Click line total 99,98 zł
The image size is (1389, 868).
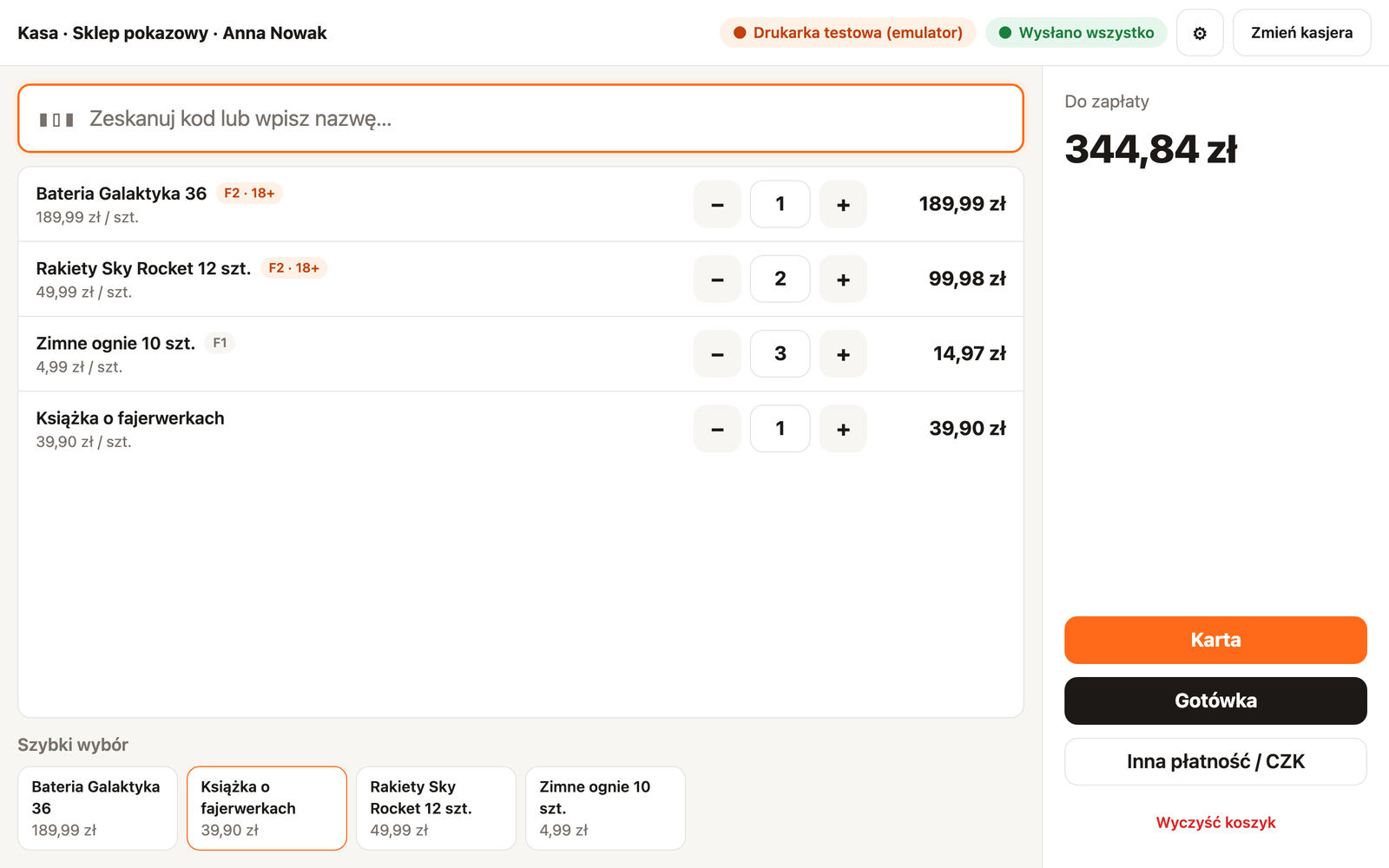(967, 279)
